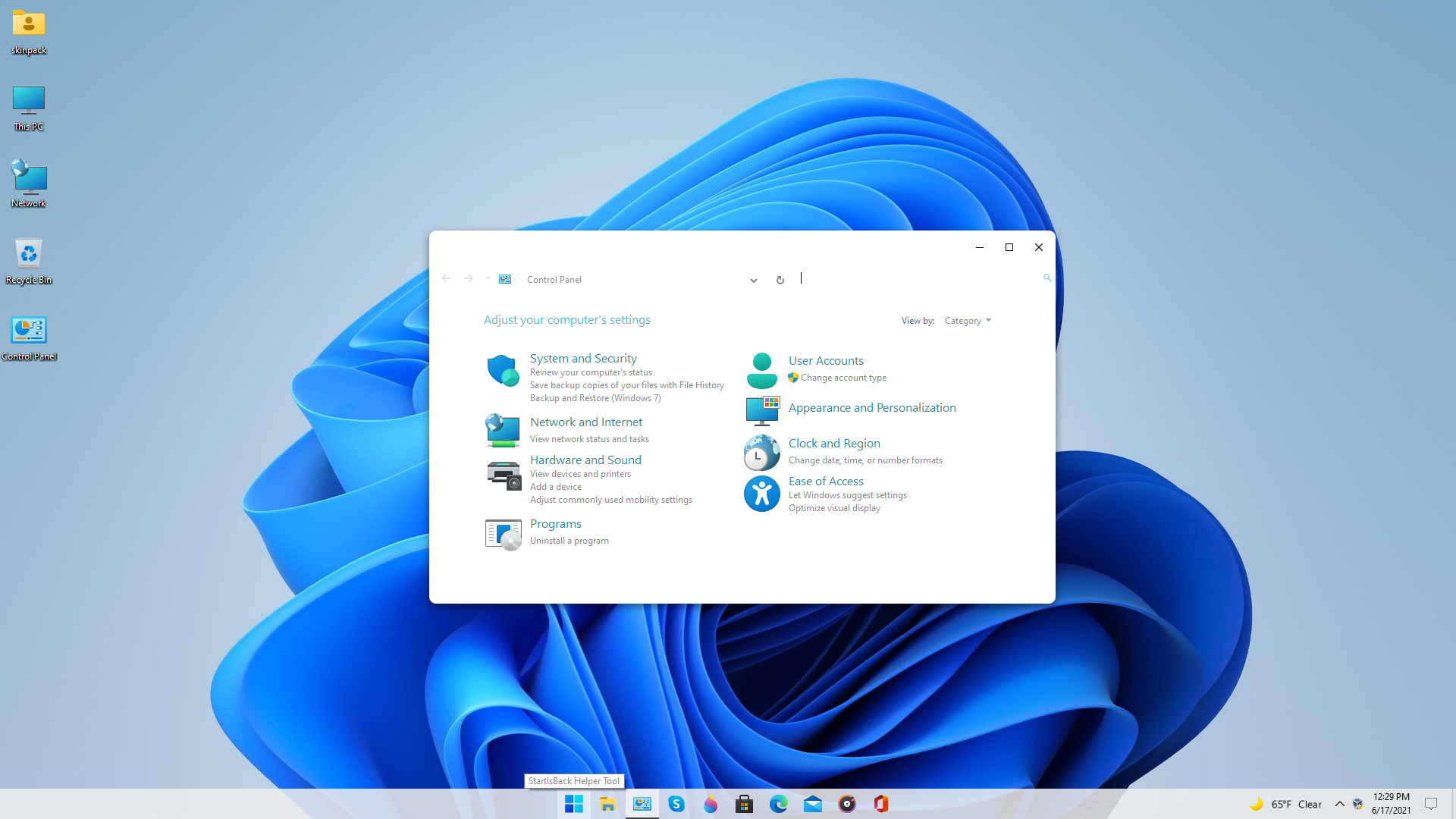This screenshot has width=1456, height=819.
Task: Open Appearance and Personalization settings
Action: click(872, 407)
